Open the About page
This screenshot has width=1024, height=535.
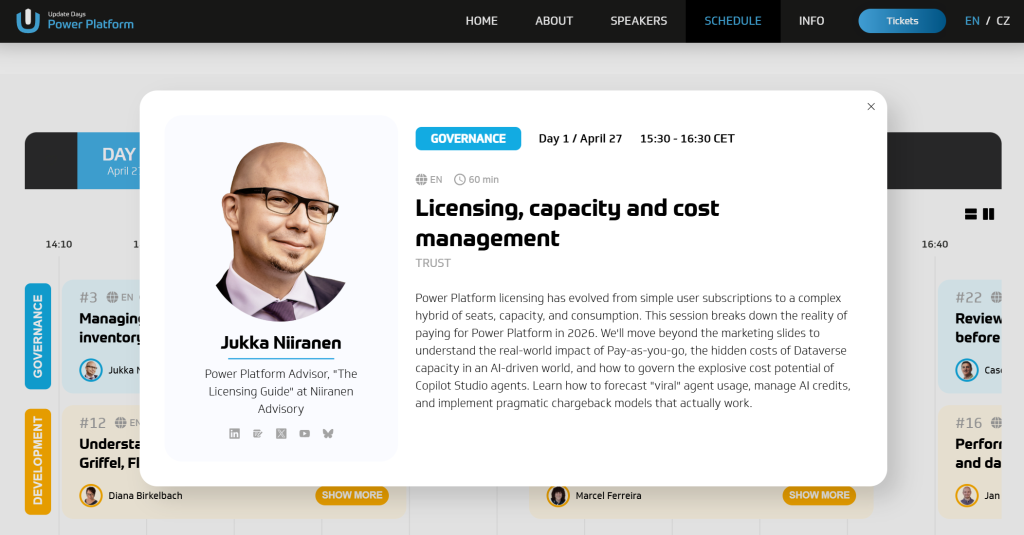554,21
